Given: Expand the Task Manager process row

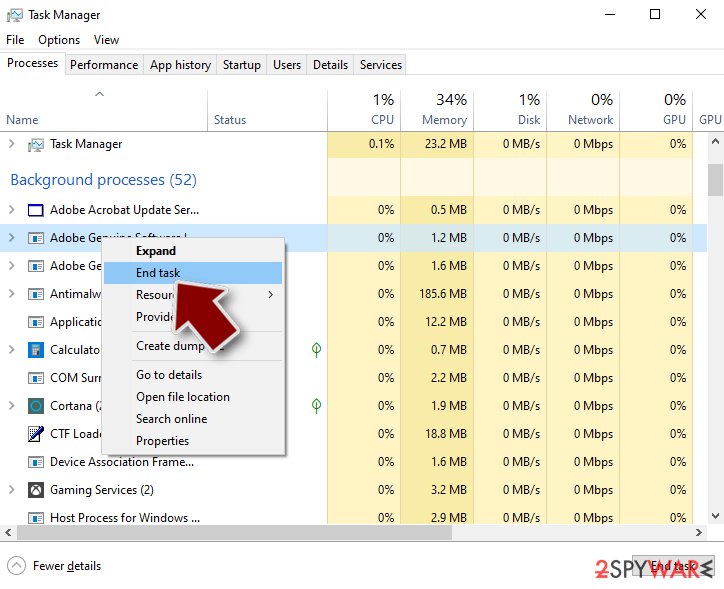Looking at the screenshot, I should pyautogui.click(x=12, y=144).
